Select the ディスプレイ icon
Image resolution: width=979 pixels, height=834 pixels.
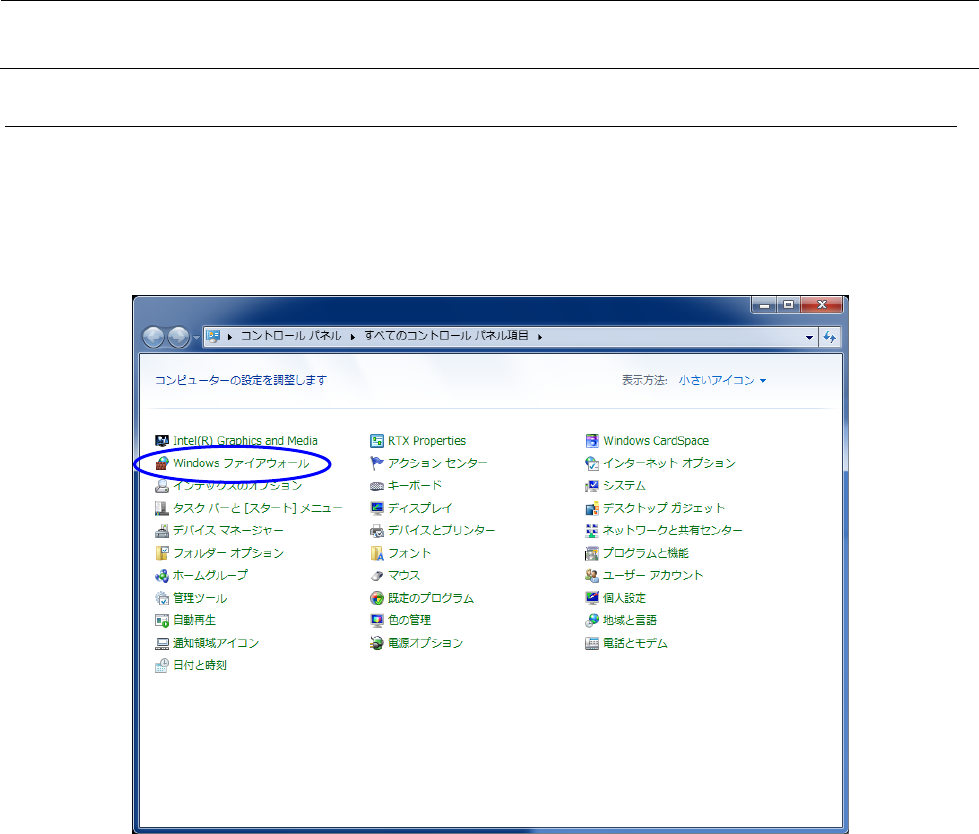[376, 508]
